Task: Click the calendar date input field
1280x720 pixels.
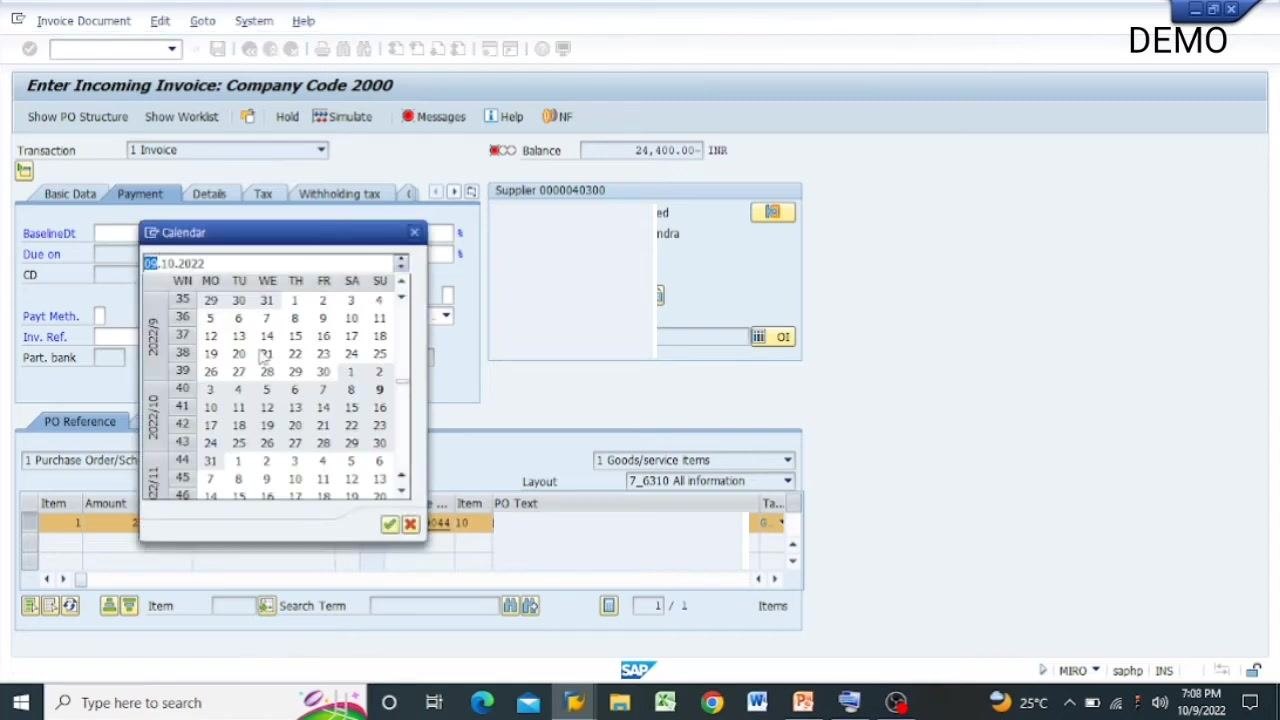Action: (268, 264)
